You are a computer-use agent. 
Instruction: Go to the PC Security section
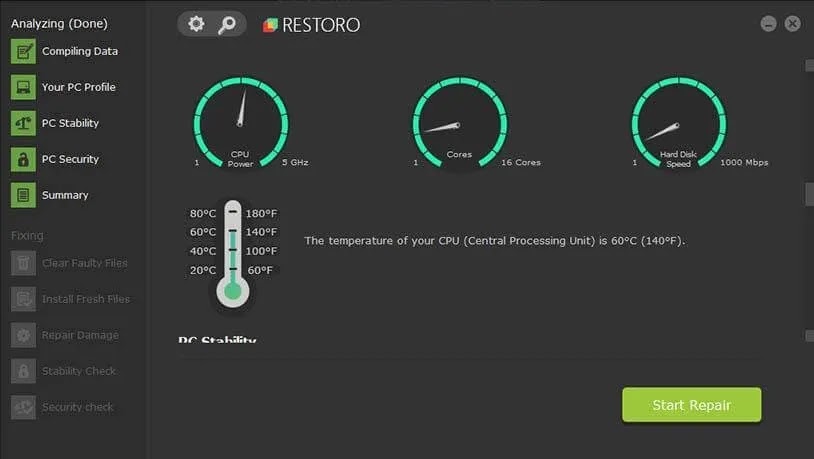(70, 160)
